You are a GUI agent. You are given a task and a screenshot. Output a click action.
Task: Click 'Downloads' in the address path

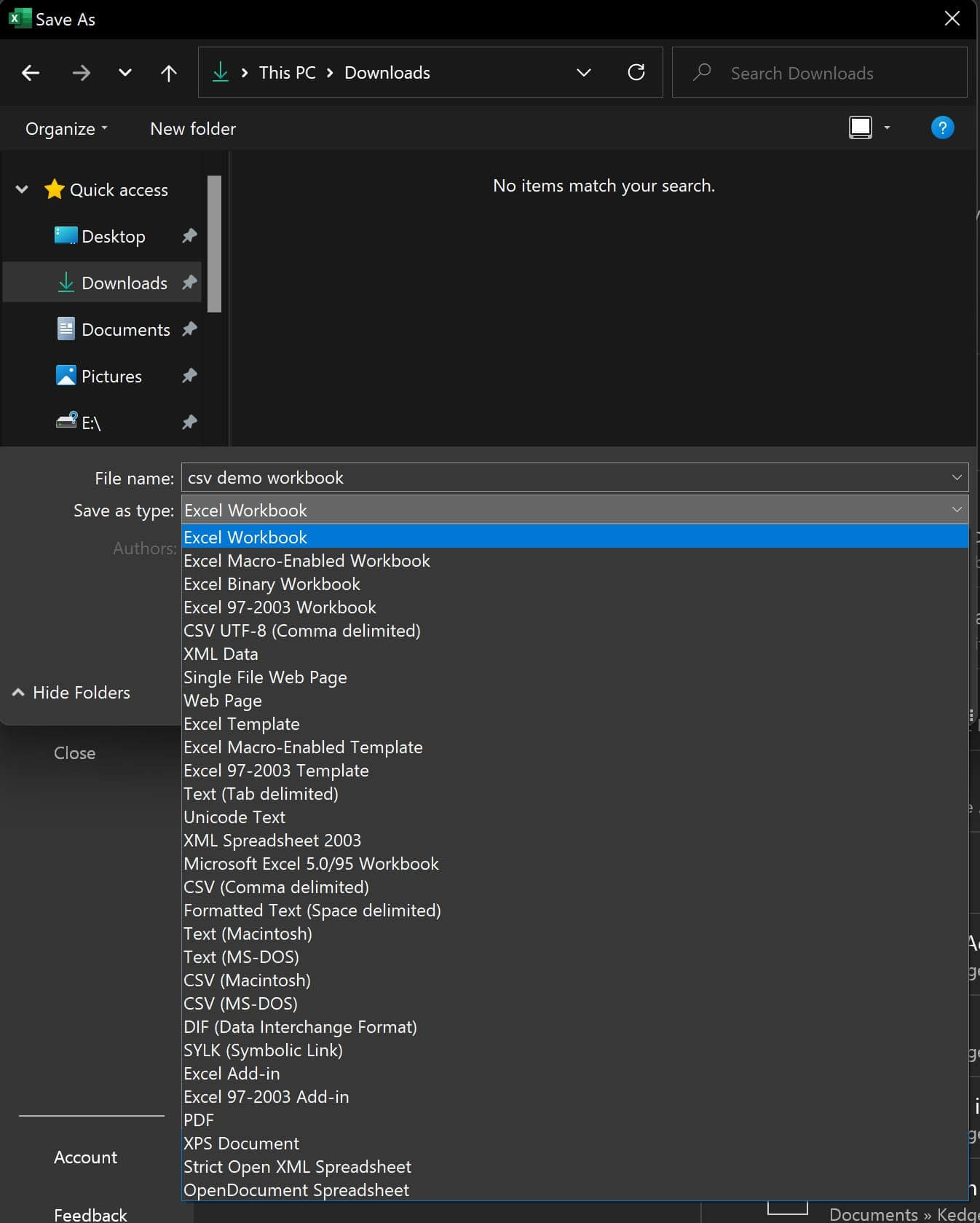(x=387, y=73)
